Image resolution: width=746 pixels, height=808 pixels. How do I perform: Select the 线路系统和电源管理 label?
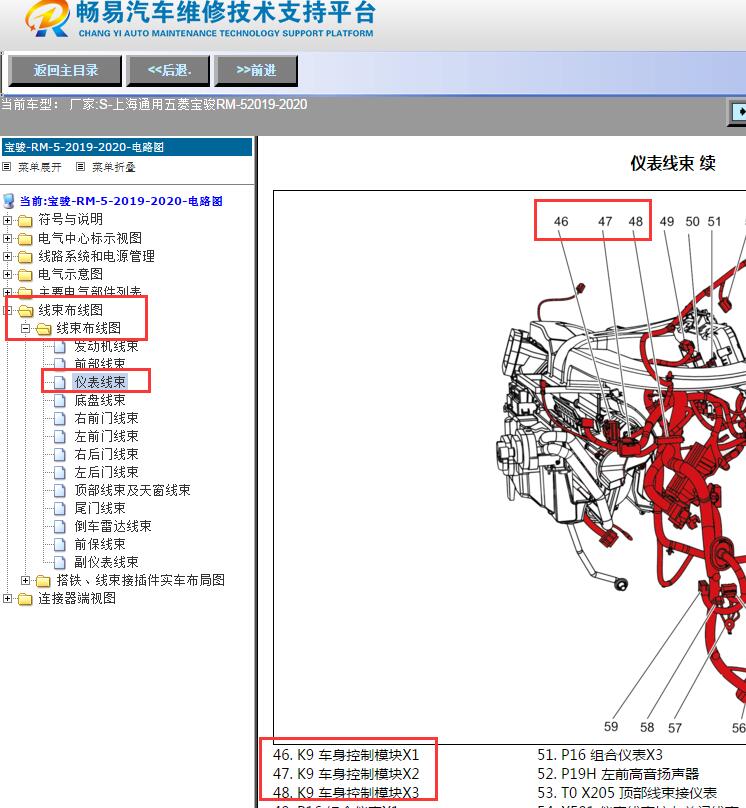(96, 256)
